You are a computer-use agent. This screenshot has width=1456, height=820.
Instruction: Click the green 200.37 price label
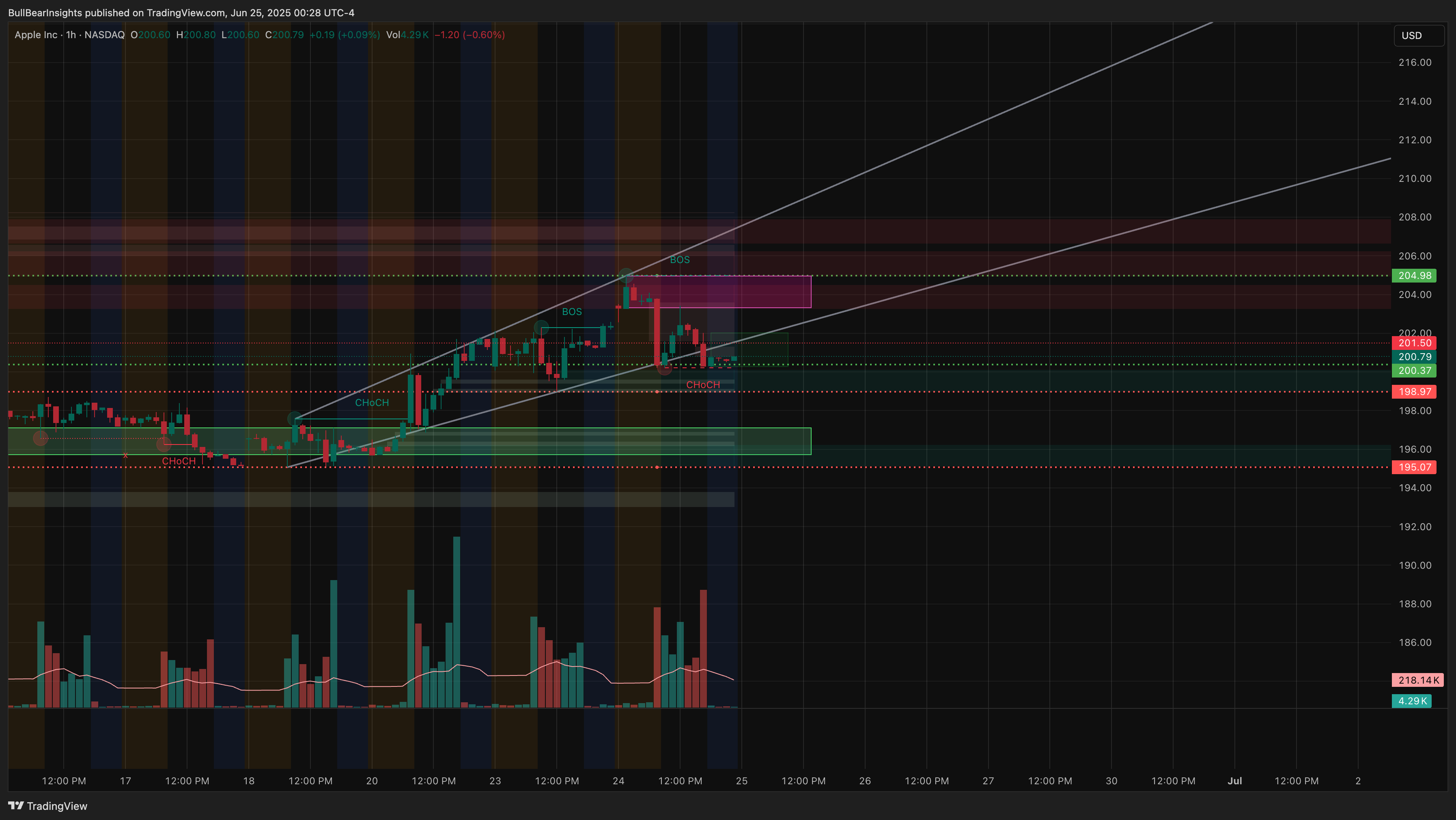(1415, 370)
